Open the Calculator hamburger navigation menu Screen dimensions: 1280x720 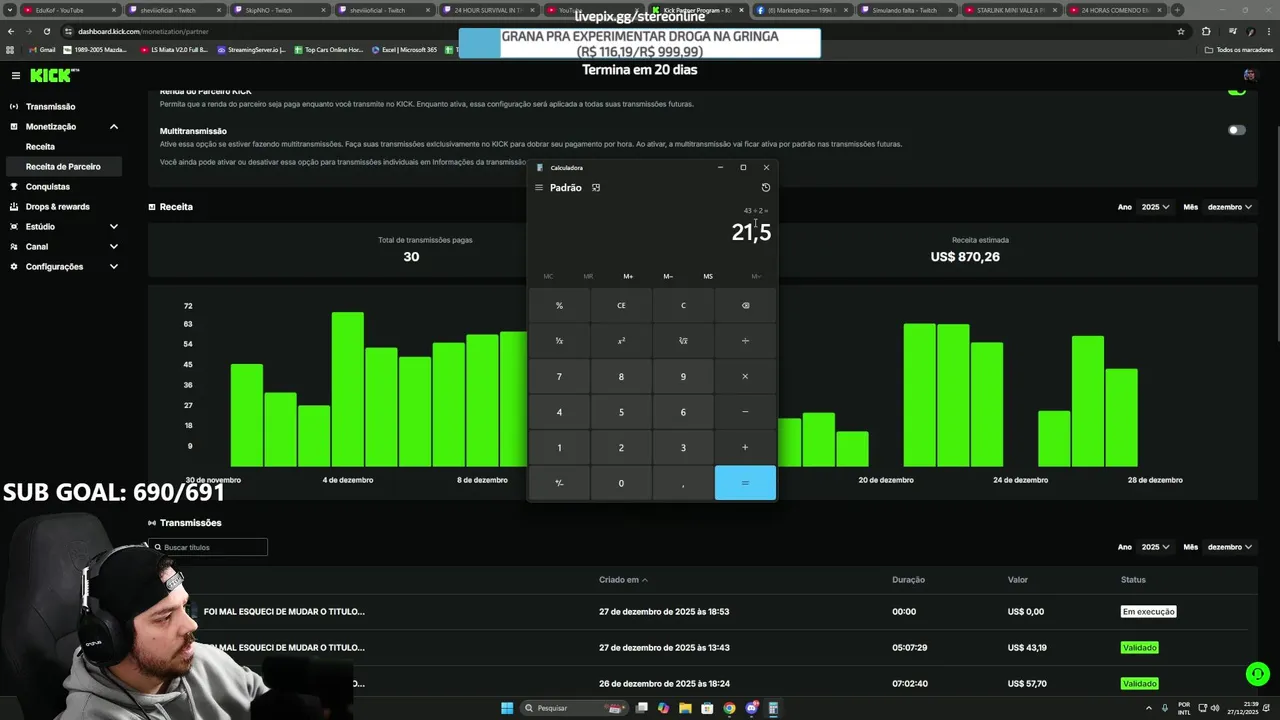[x=539, y=188]
